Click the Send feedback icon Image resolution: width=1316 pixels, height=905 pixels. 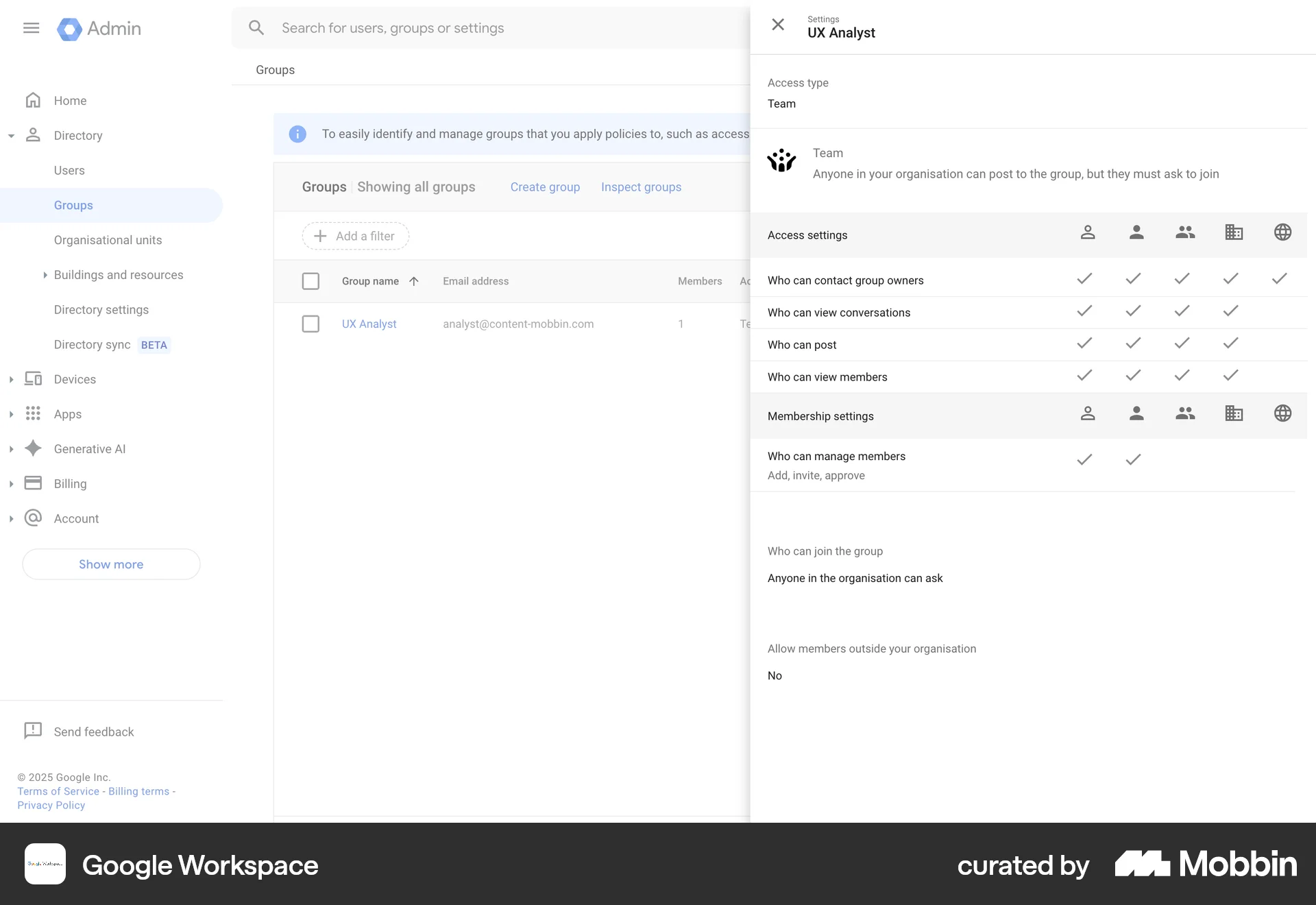click(x=33, y=731)
